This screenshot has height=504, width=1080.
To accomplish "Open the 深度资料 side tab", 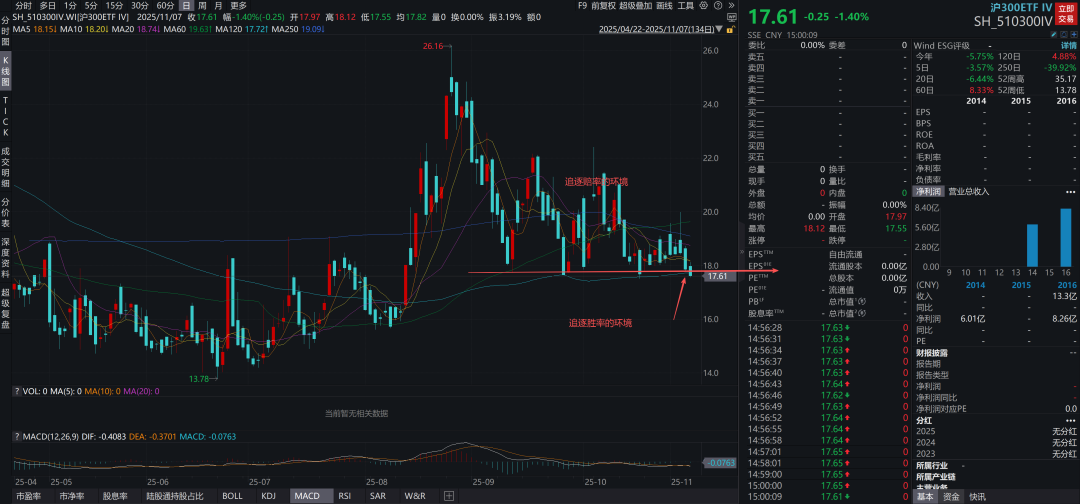I will [x=6, y=258].
